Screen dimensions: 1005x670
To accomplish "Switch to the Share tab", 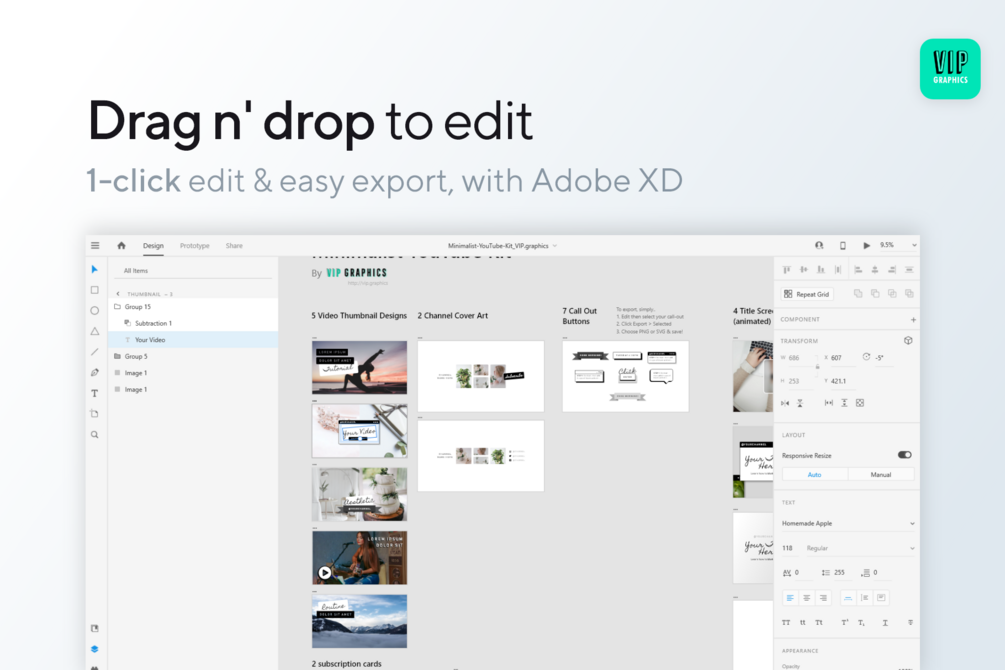I will pyautogui.click(x=234, y=246).
